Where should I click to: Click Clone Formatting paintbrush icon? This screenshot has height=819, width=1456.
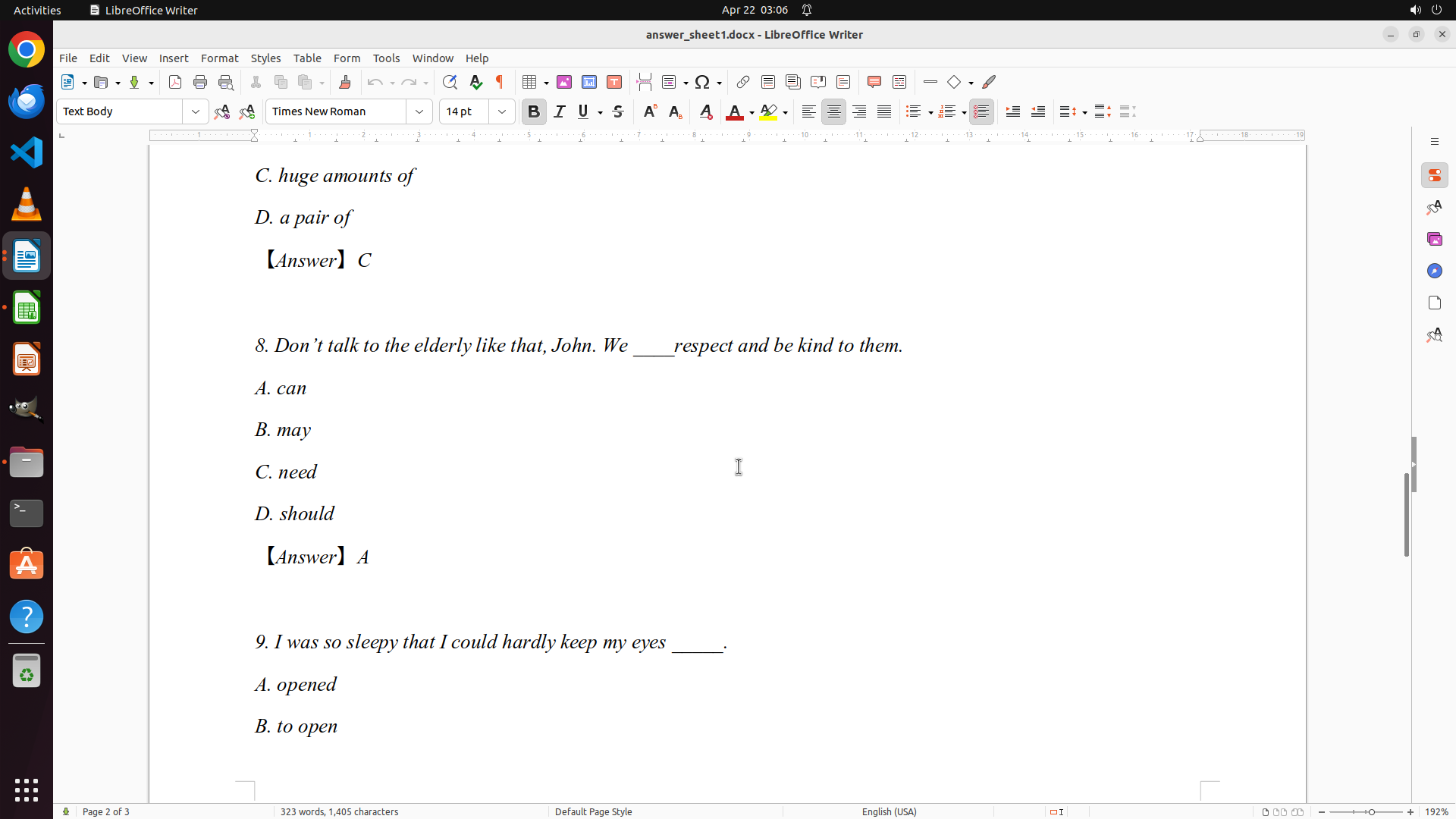coord(345,82)
